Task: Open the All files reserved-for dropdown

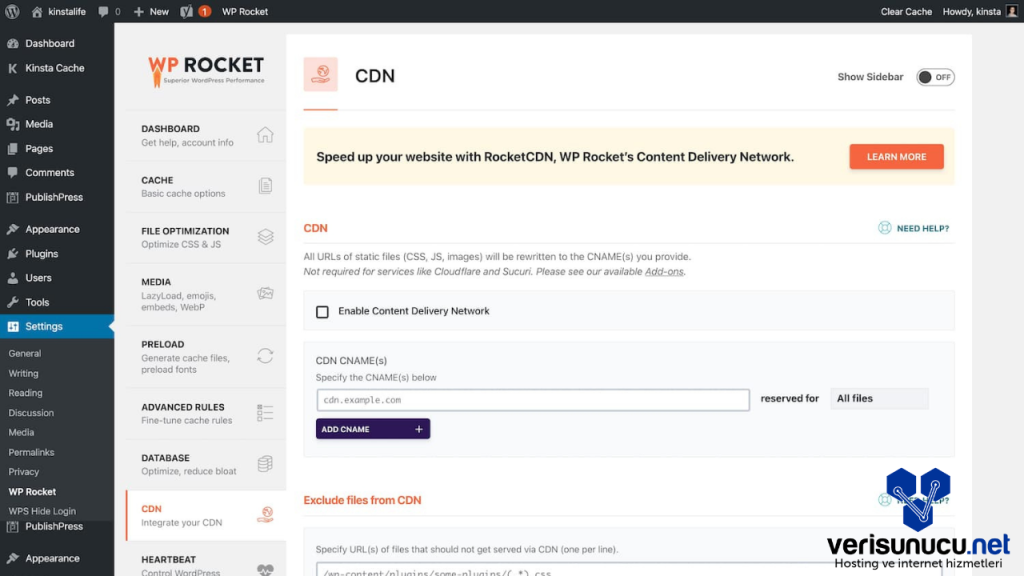Action: click(x=879, y=398)
